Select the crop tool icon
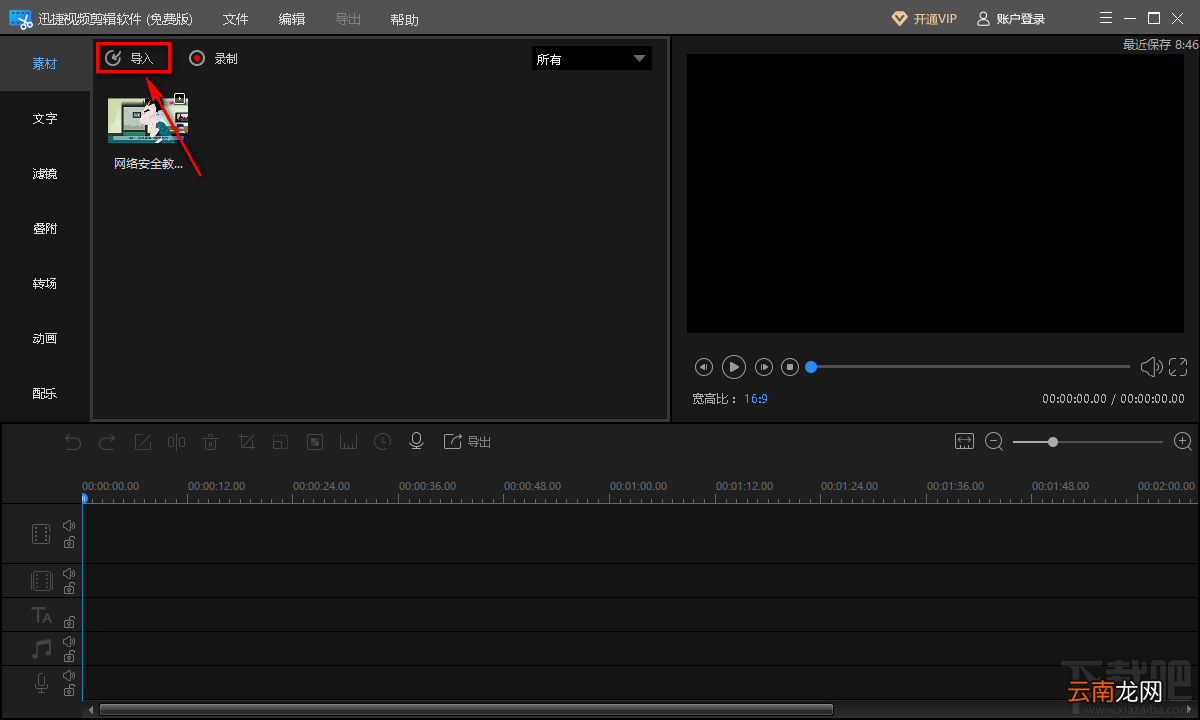 246,441
